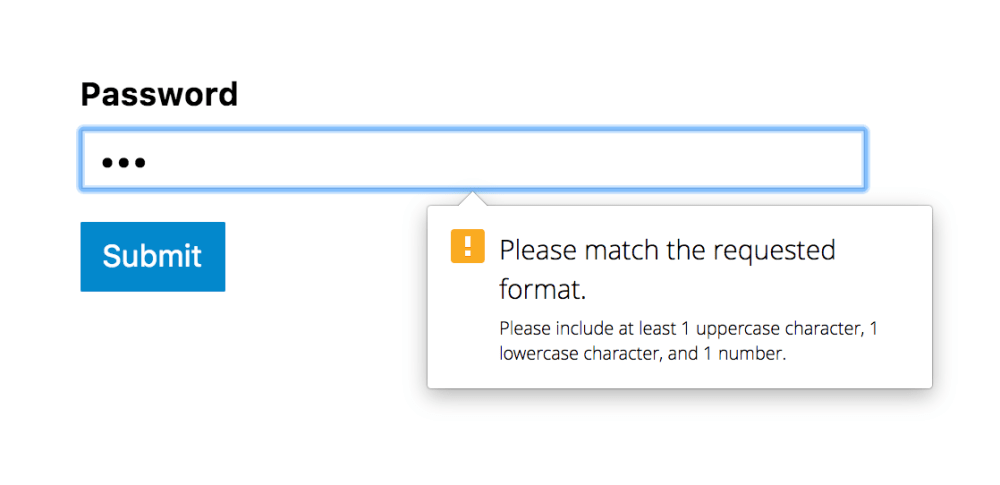This screenshot has width=1000, height=485.
Task: Click the Password label above the field
Action: [x=159, y=94]
